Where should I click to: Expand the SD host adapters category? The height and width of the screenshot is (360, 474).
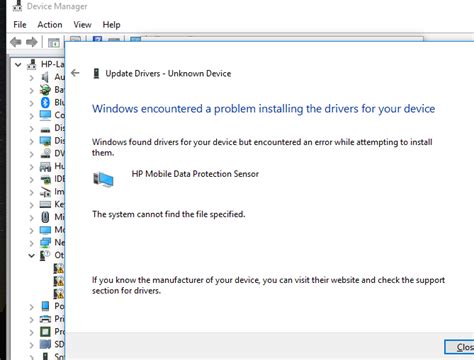(x=31, y=345)
